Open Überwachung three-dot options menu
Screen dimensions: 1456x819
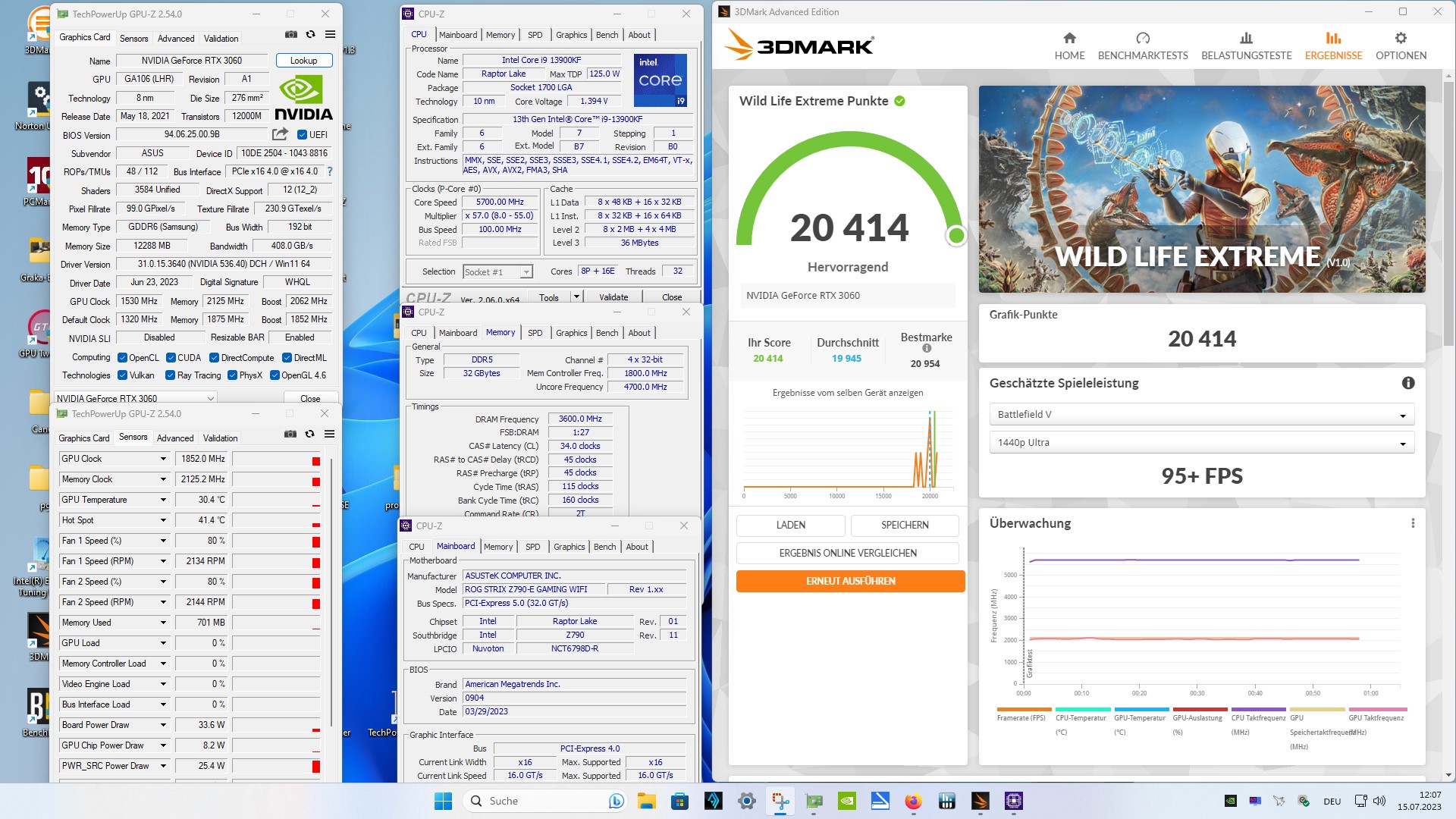(1412, 523)
